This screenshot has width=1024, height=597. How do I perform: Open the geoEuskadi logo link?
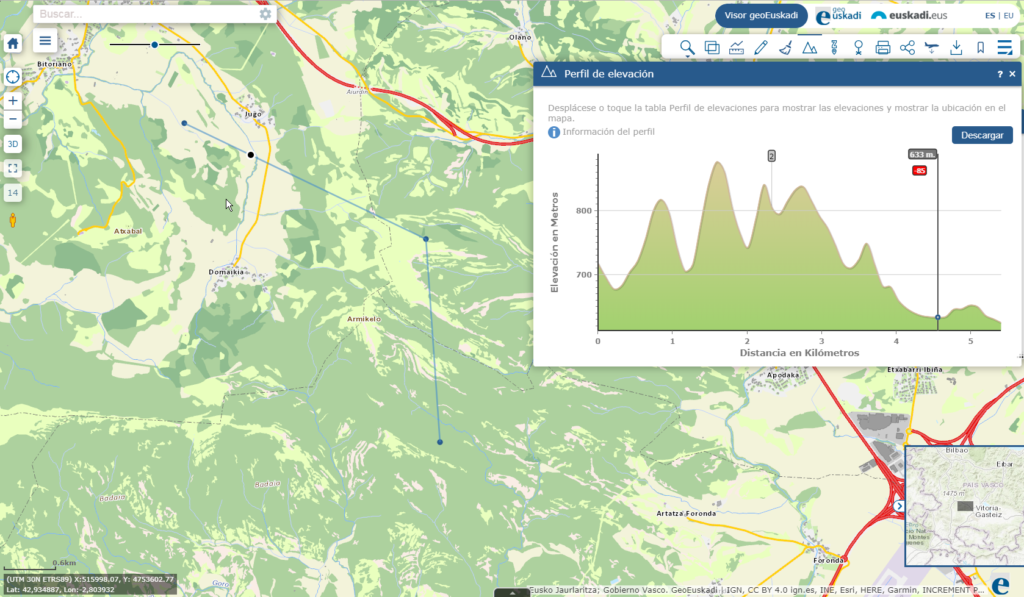click(839, 16)
